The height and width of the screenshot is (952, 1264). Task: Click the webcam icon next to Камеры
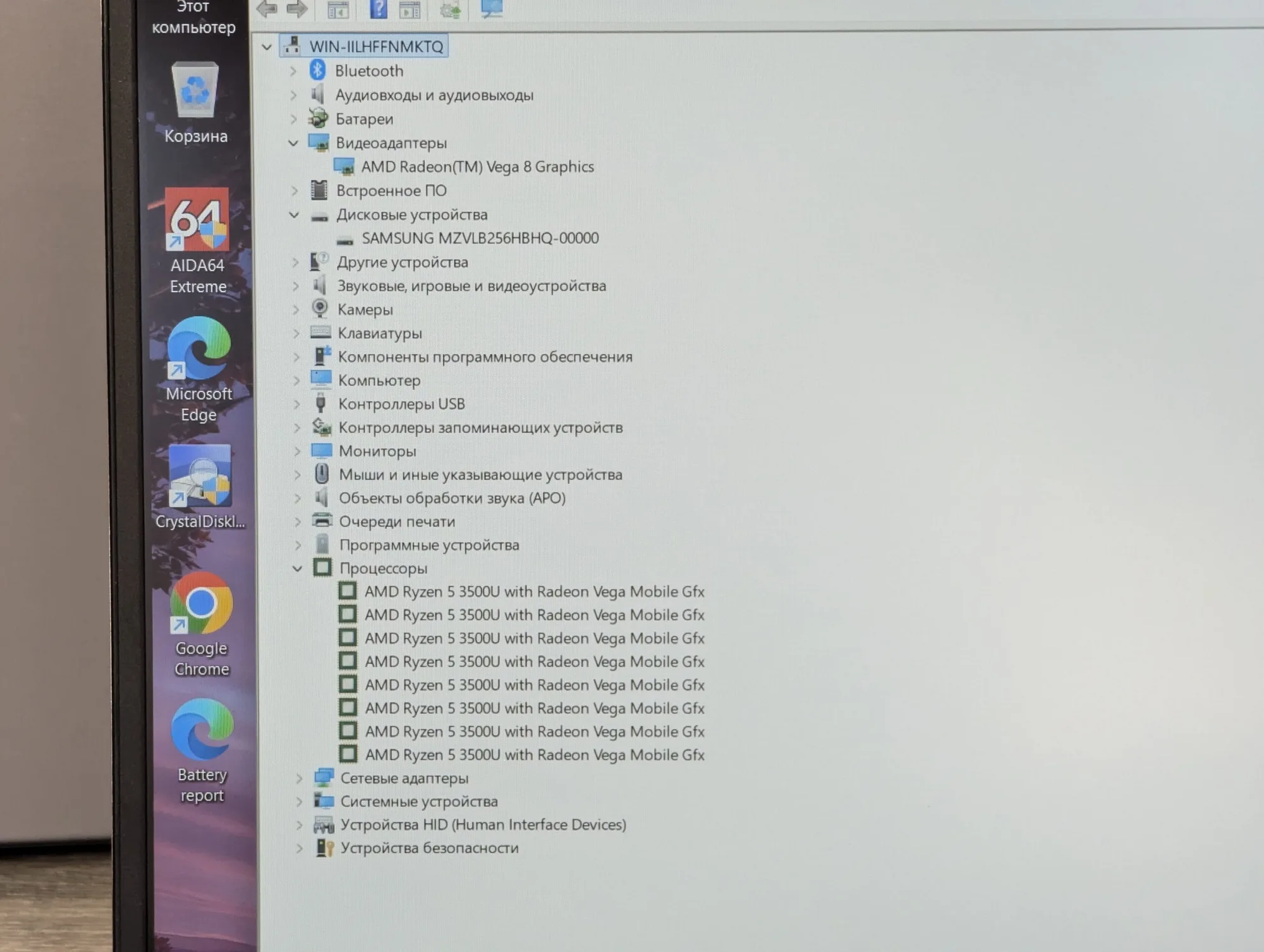pyautogui.click(x=320, y=308)
